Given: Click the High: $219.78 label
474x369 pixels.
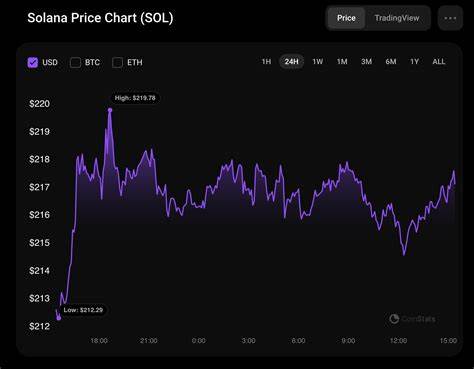Looking at the screenshot, I should [x=135, y=98].
